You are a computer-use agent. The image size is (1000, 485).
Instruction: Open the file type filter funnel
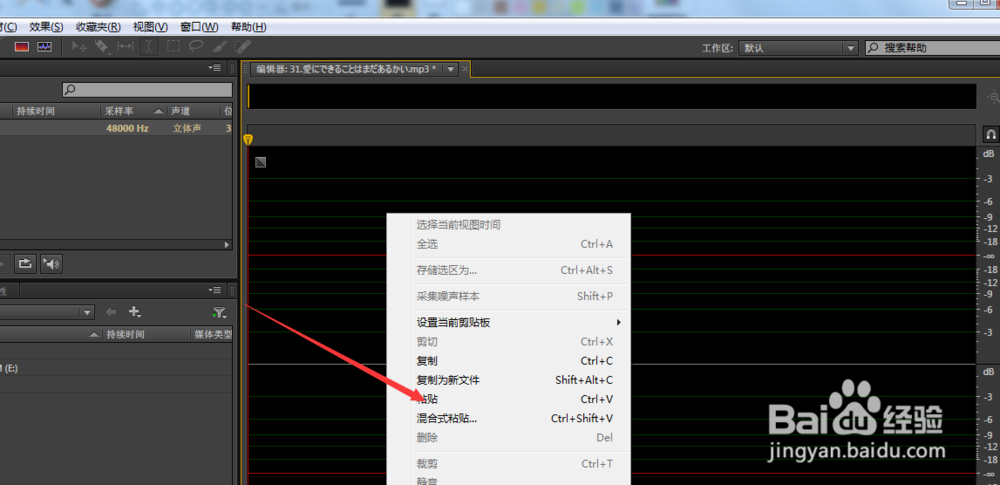click(x=219, y=312)
